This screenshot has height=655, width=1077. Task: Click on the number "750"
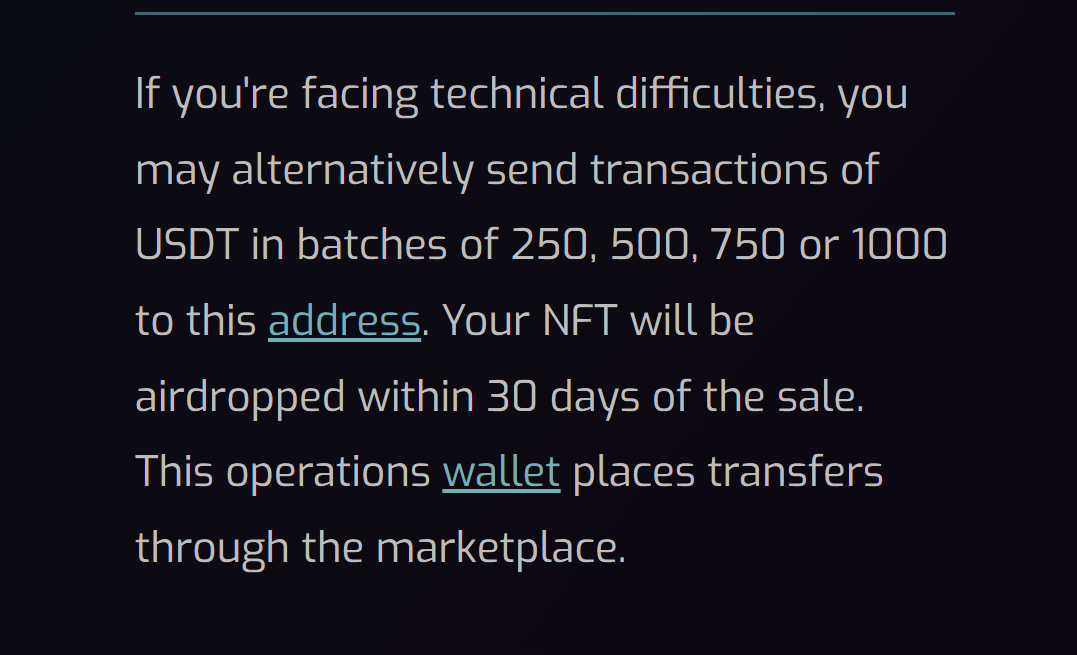[x=747, y=244]
